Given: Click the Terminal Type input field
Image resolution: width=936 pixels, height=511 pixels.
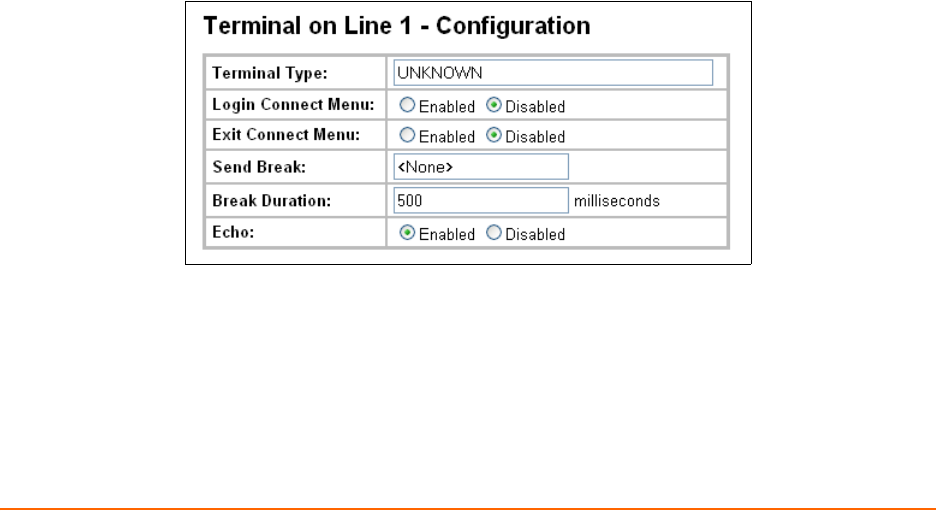Looking at the screenshot, I should point(552,74).
